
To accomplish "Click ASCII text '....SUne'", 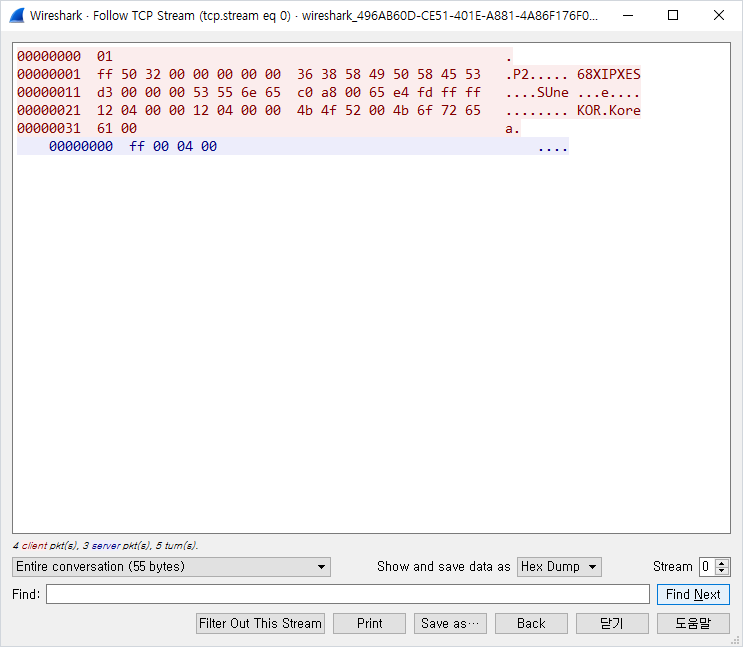I will tap(537, 92).
